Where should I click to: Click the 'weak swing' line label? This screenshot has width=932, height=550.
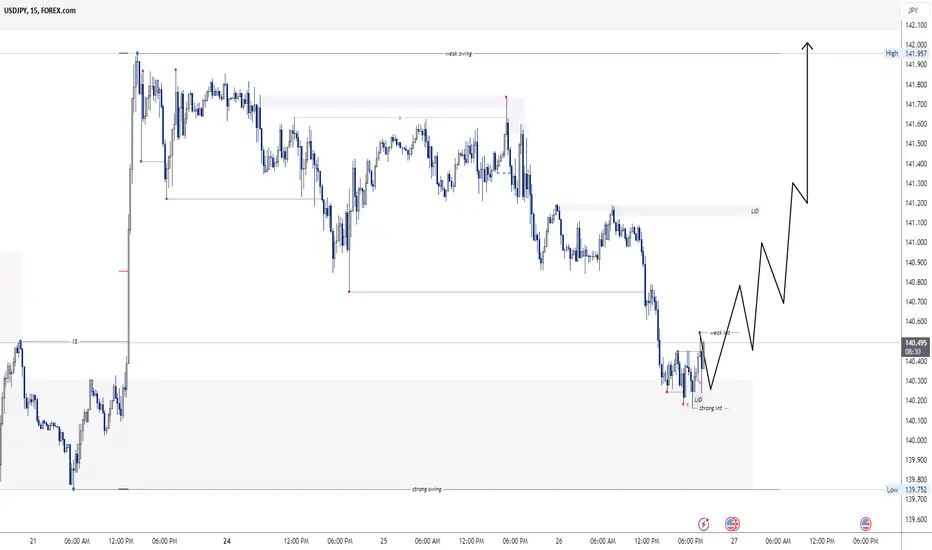coord(458,54)
